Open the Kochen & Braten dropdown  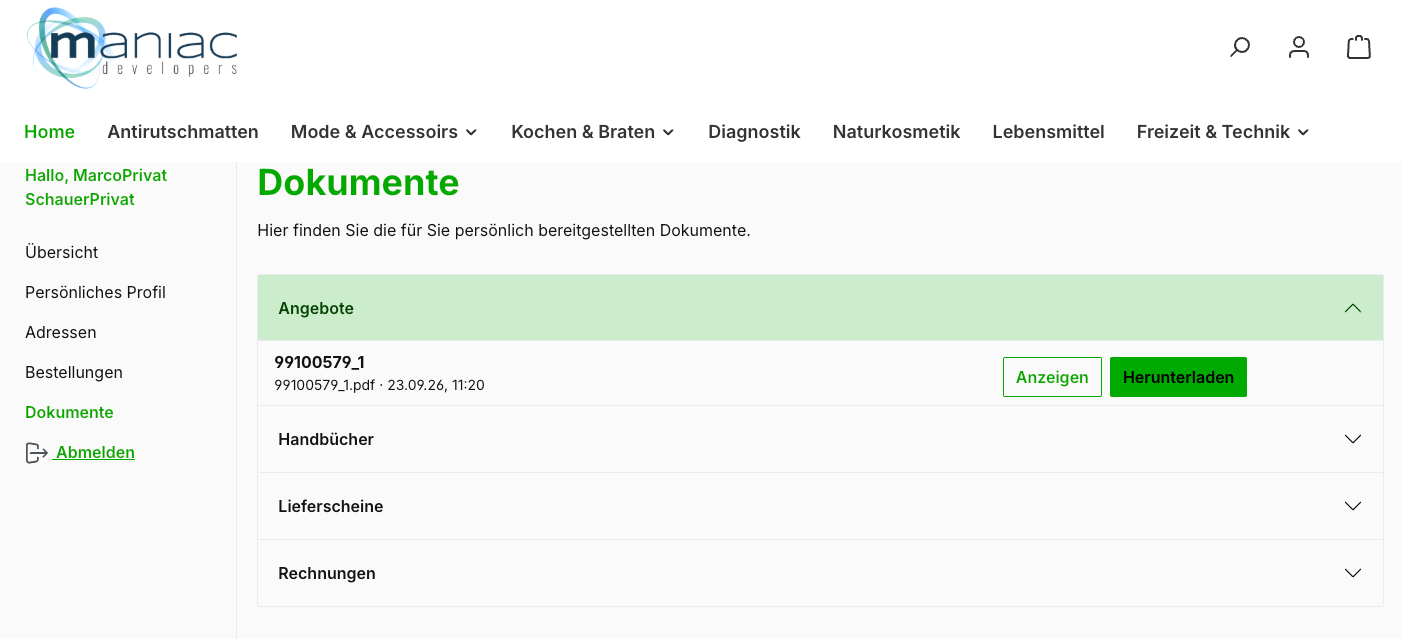593,132
